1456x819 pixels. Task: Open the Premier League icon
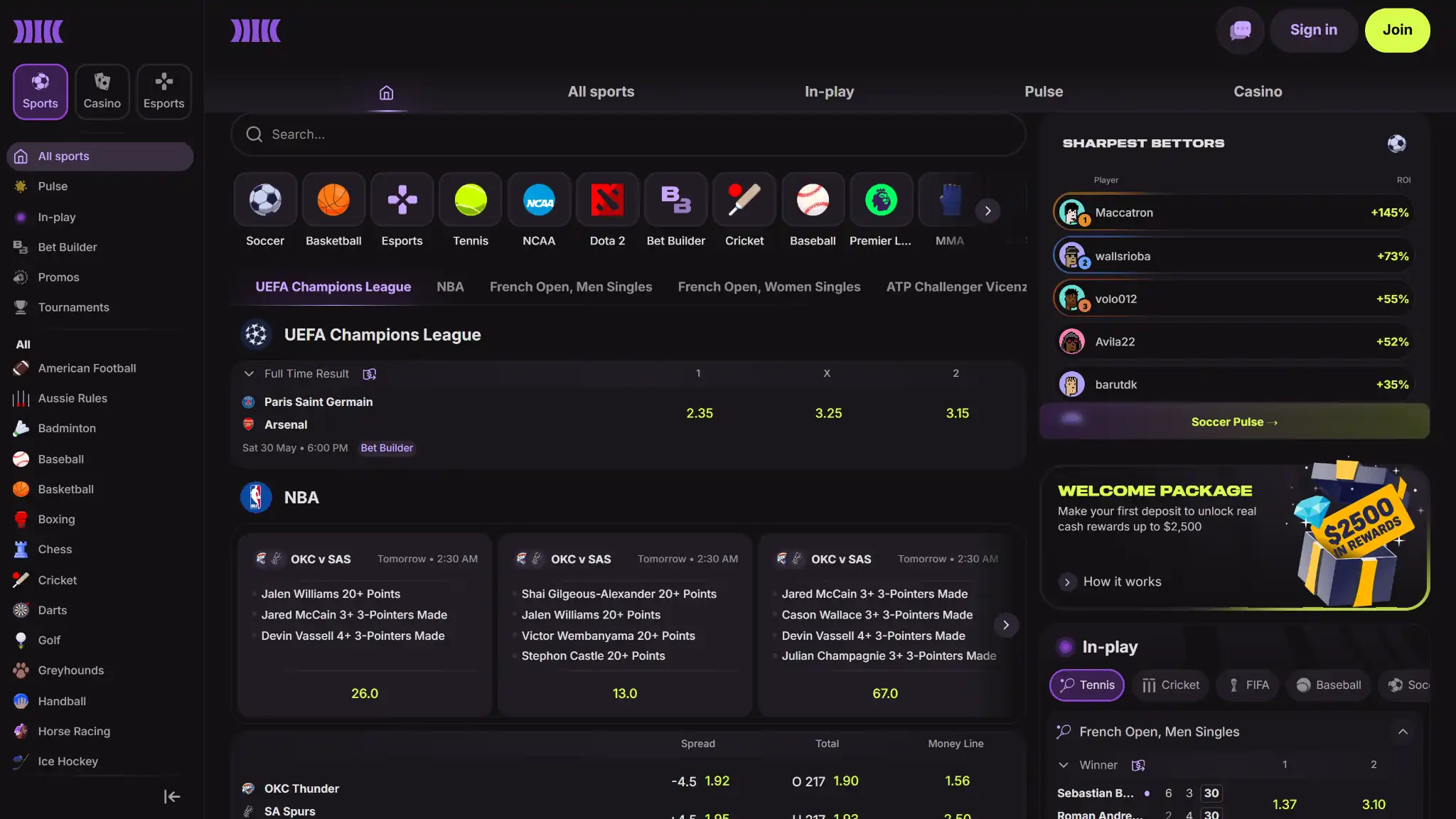tap(881, 200)
